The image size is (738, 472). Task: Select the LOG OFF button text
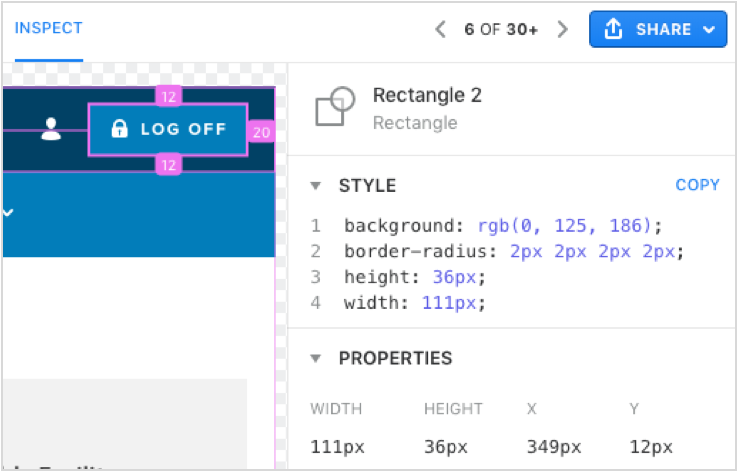pos(183,129)
